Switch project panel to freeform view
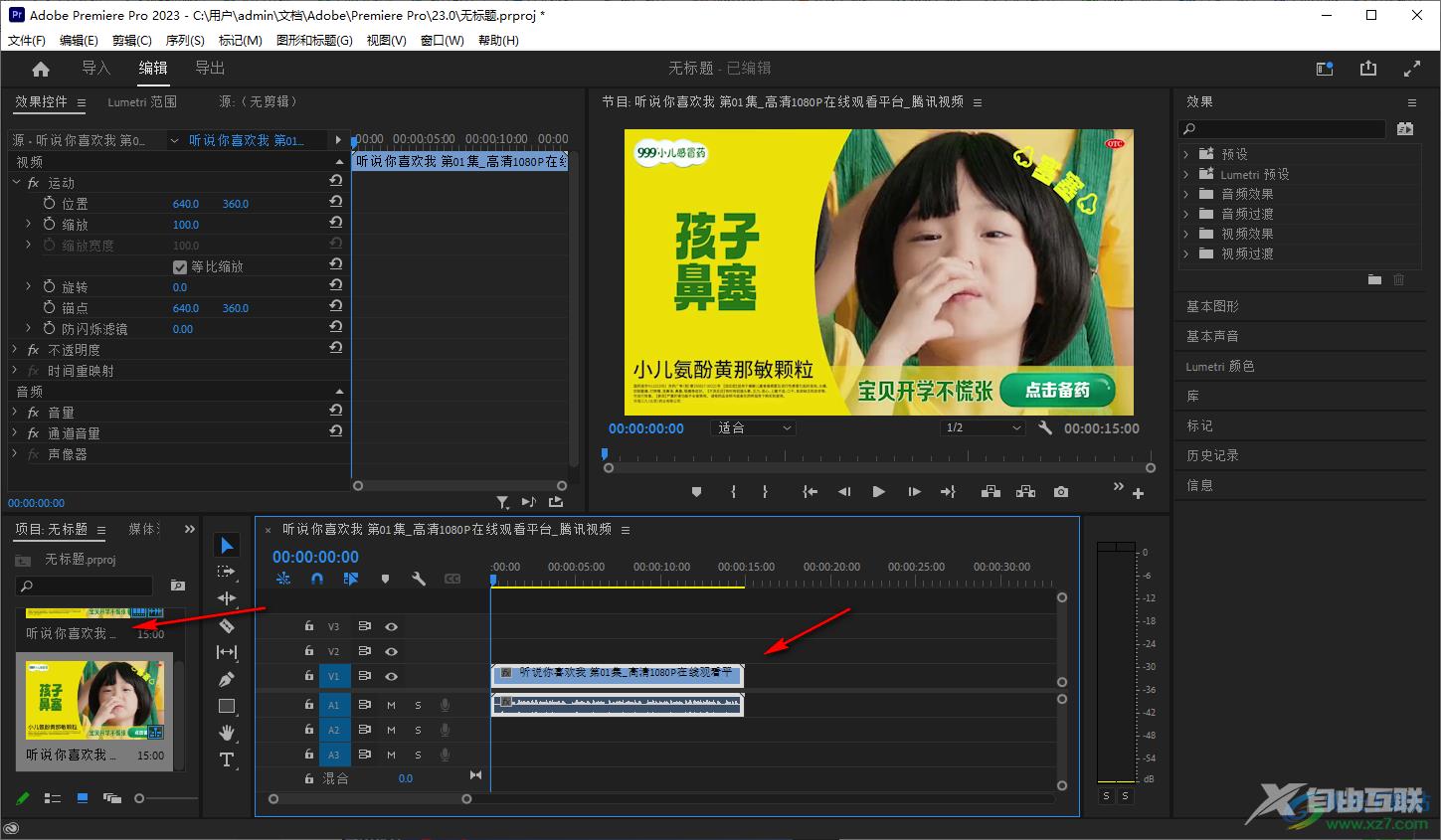 [112, 798]
